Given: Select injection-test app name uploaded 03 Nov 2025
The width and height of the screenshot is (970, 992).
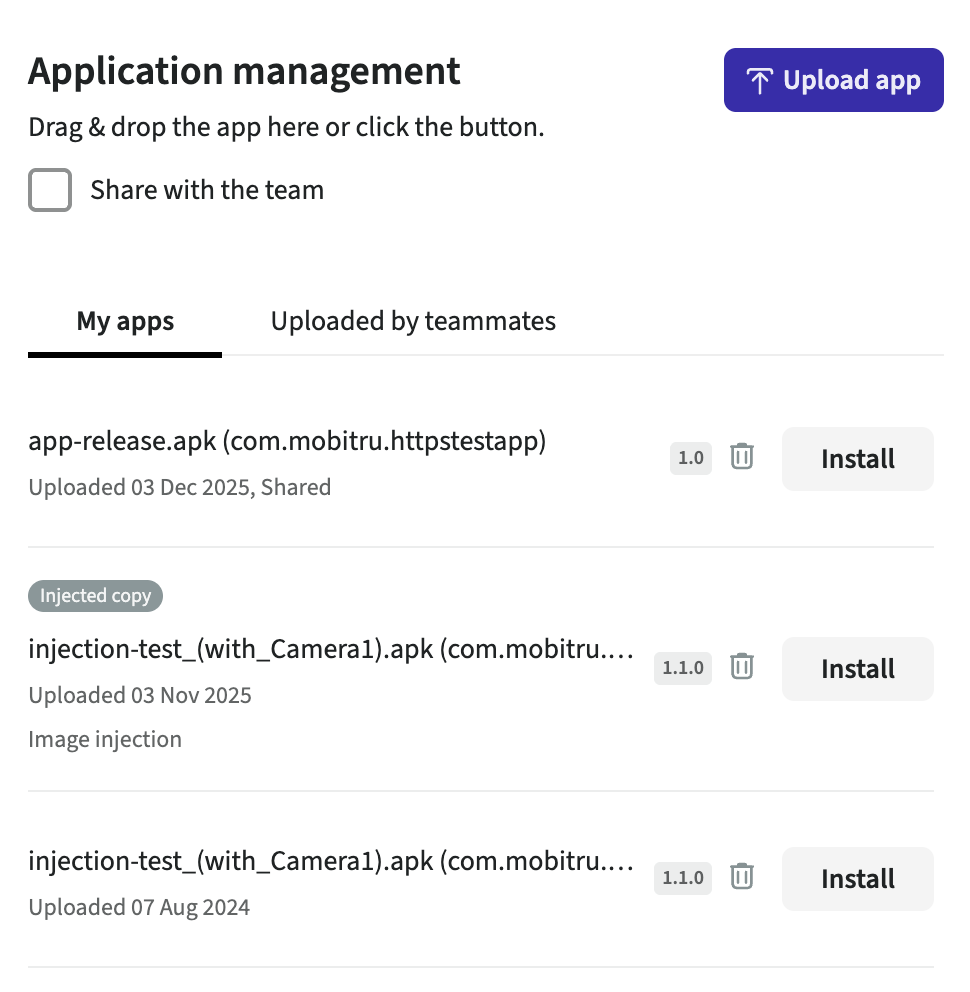Looking at the screenshot, I should pos(330,650).
